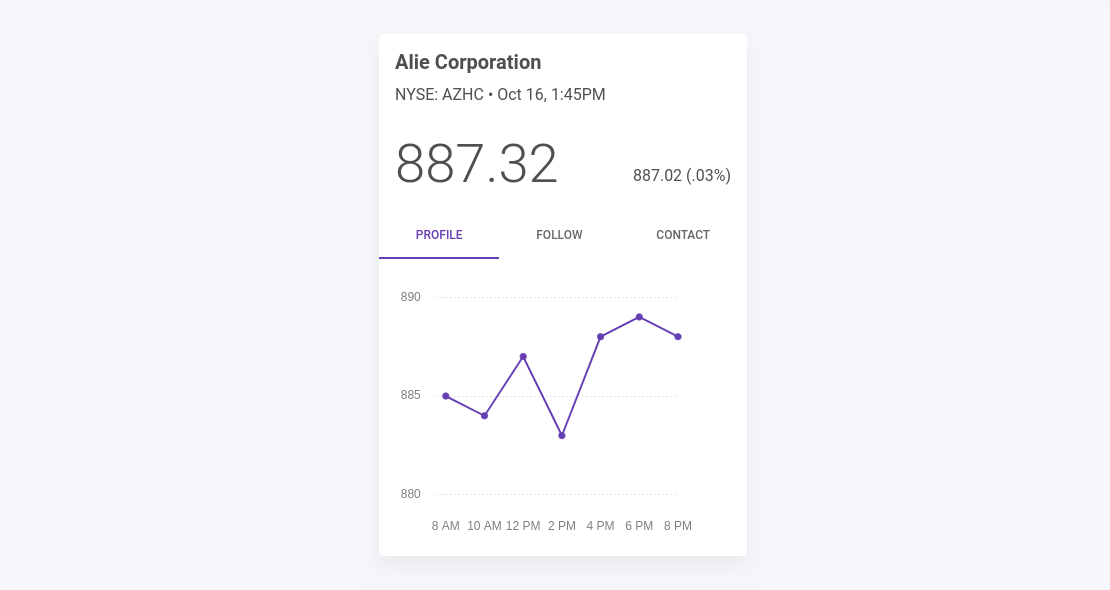Click the 890 axis label
Screen dimensions: 1110x590
pyautogui.click(x=411, y=297)
